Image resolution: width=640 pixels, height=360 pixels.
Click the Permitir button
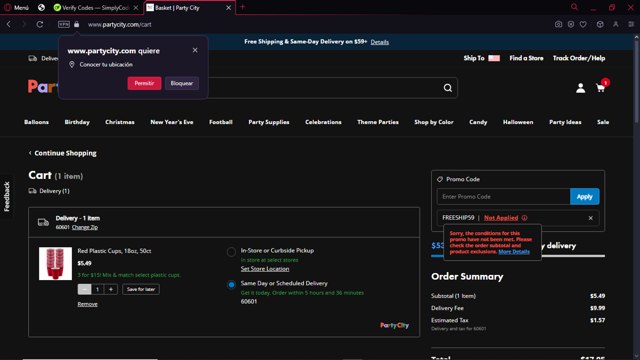[144, 83]
